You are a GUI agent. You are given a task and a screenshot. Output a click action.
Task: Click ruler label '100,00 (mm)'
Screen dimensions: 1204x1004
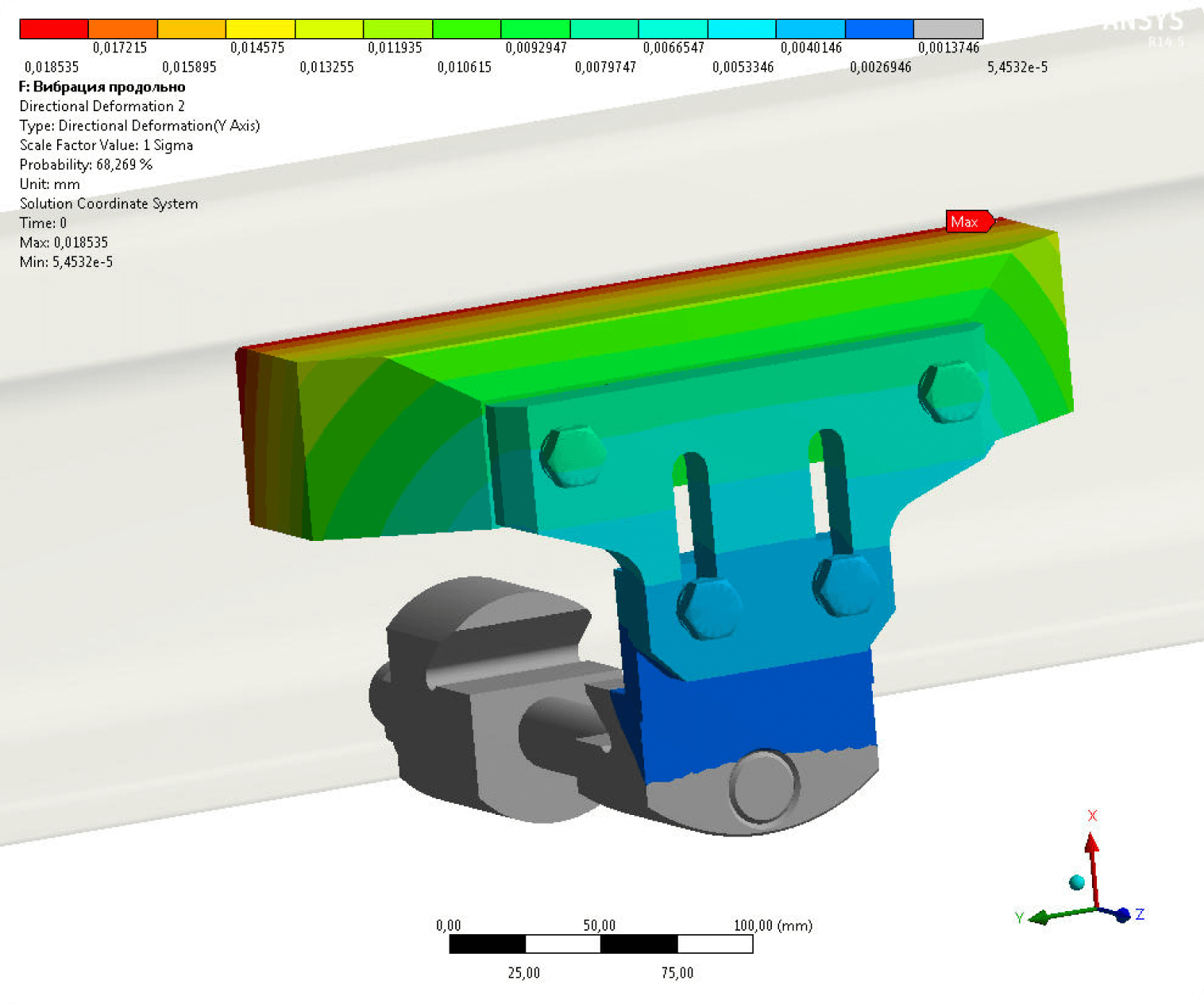[x=773, y=925]
